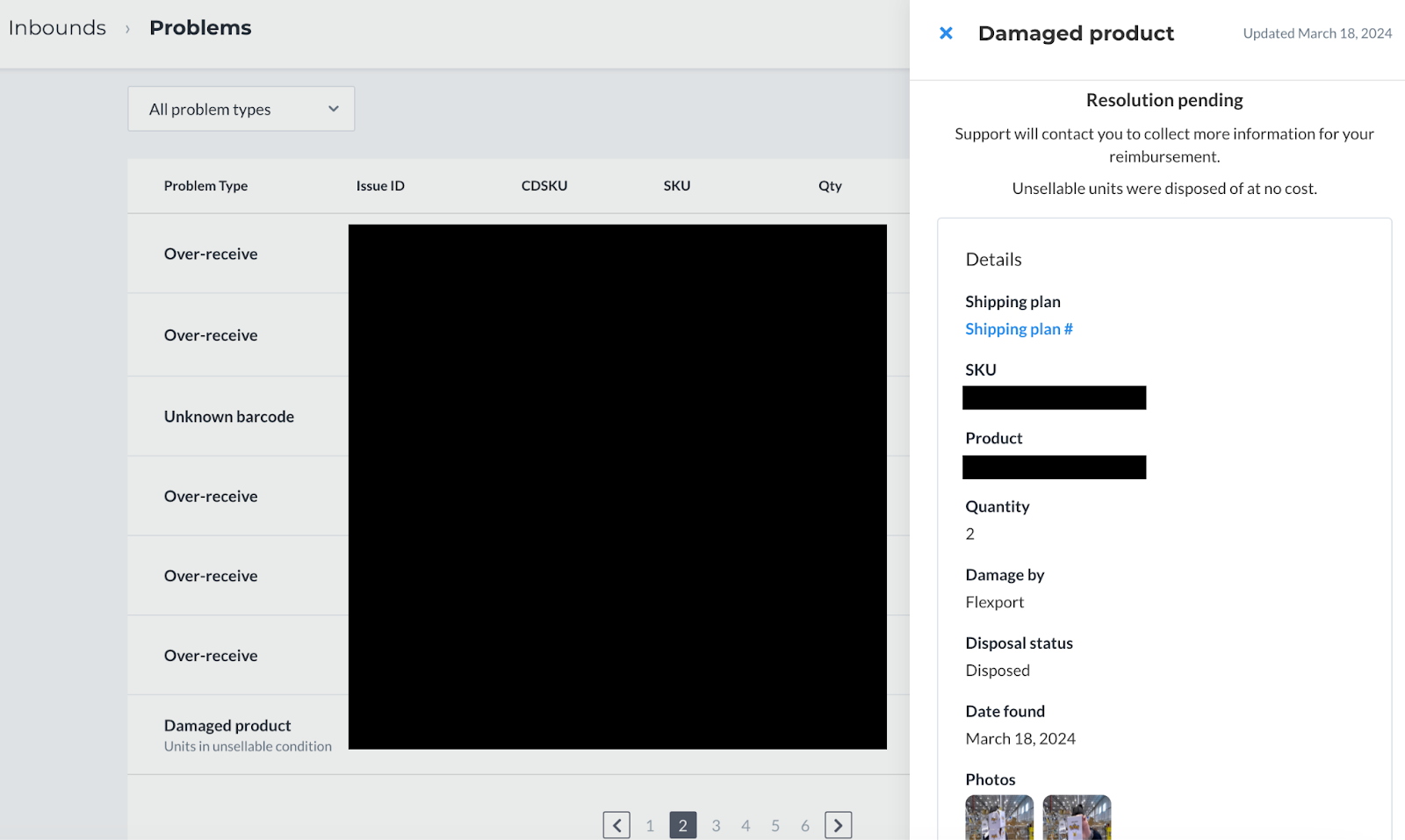Click the Date found field label
The height and width of the screenshot is (840, 1405).
tap(1005, 712)
